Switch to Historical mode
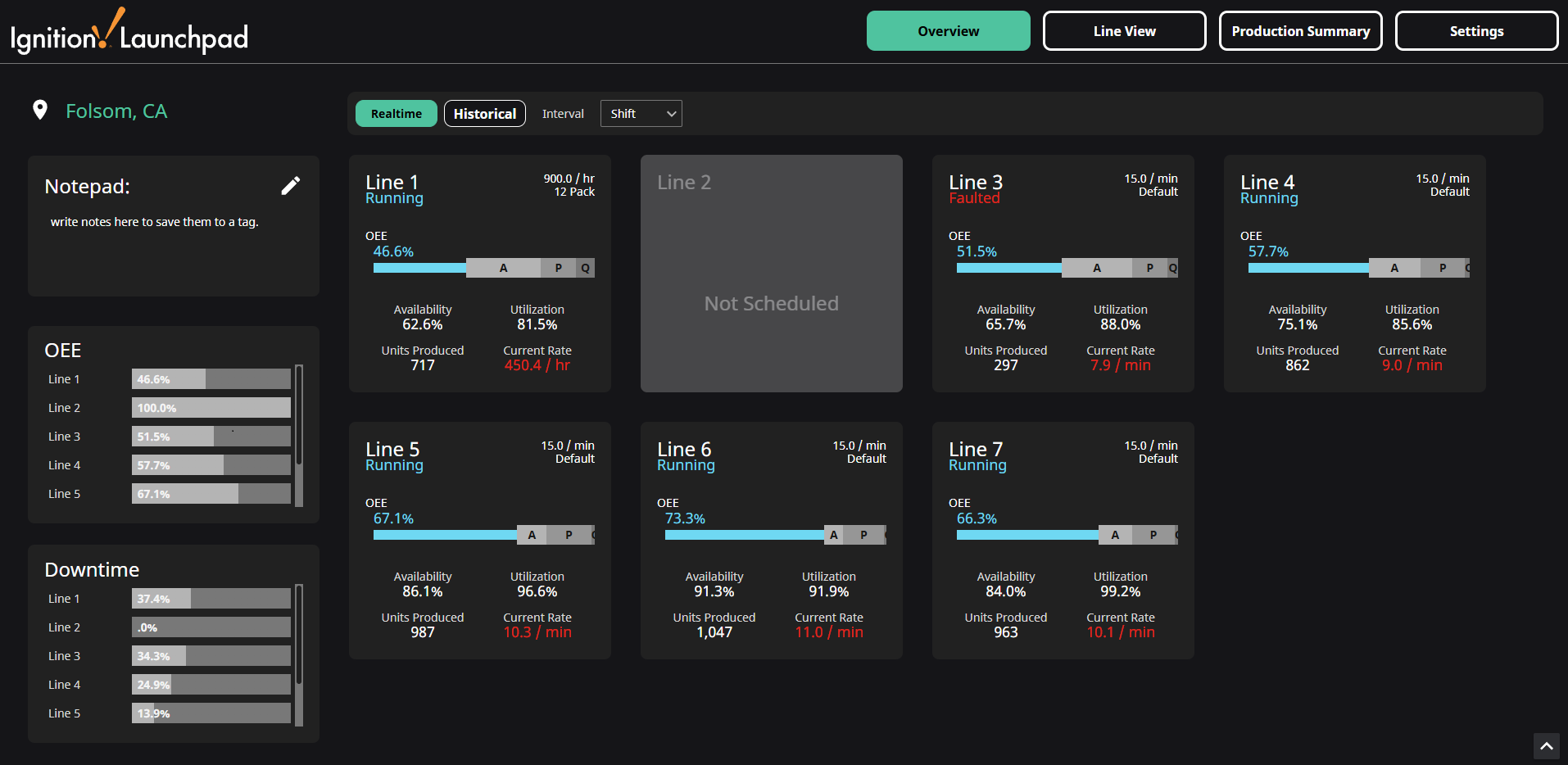Screen dimensions: 1568x765 (x=484, y=113)
